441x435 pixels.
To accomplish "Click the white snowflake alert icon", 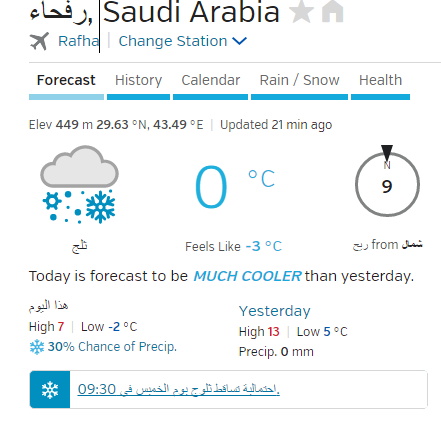I will coord(50,390).
